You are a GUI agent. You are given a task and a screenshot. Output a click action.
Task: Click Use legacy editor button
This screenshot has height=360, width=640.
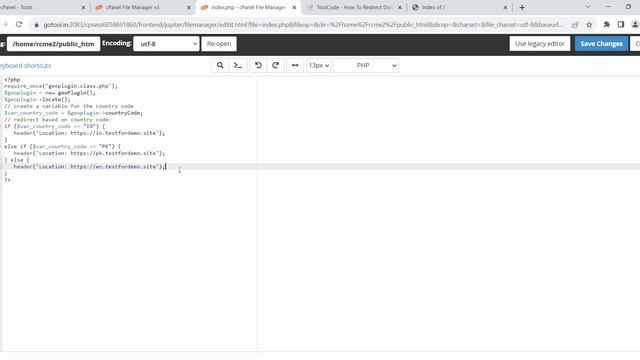tap(540, 44)
